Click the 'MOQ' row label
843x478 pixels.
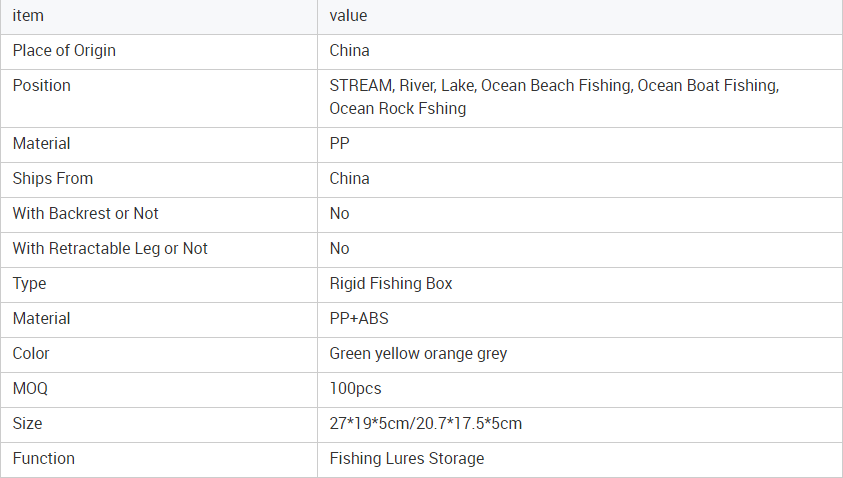[x=30, y=388]
